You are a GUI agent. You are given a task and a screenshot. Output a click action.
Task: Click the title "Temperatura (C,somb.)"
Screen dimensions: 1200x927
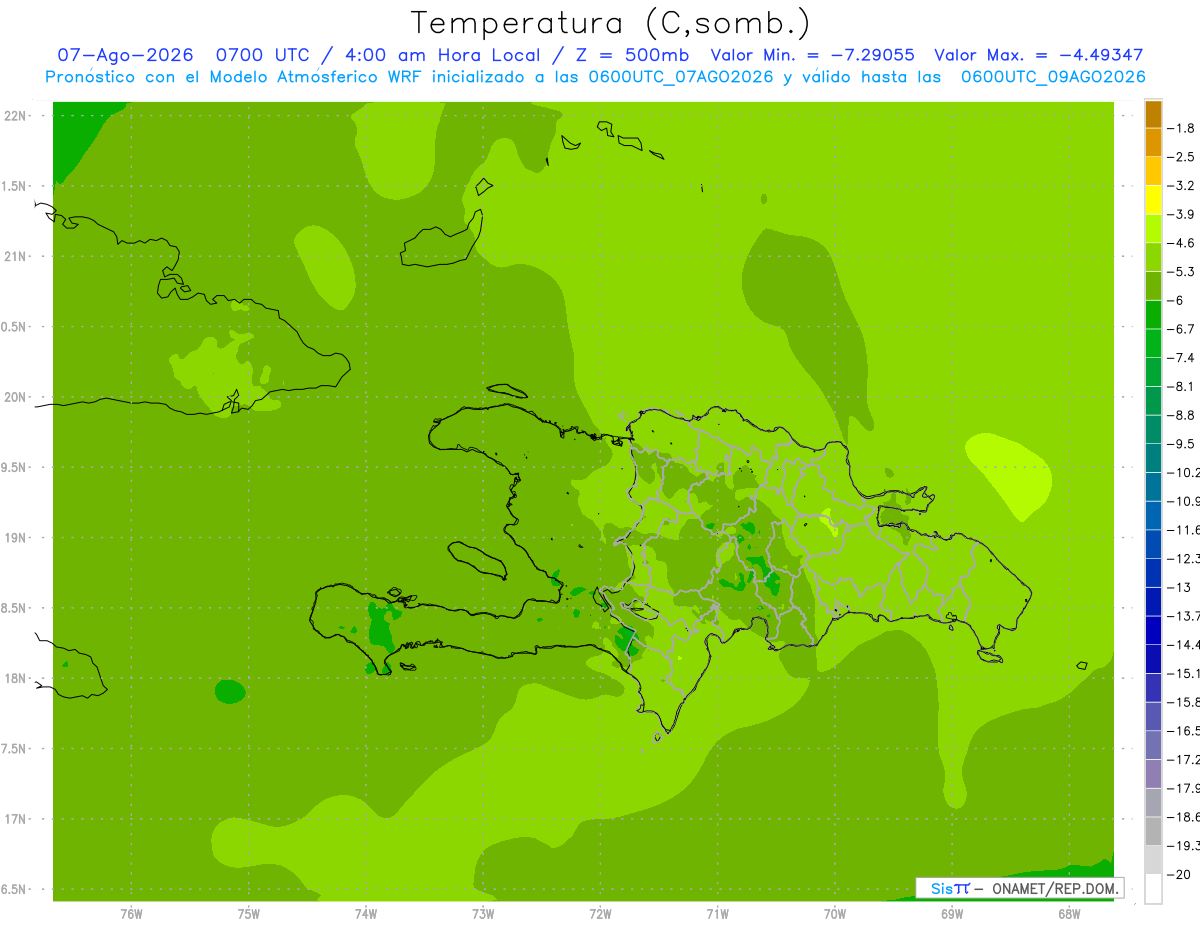tap(611, 23)
